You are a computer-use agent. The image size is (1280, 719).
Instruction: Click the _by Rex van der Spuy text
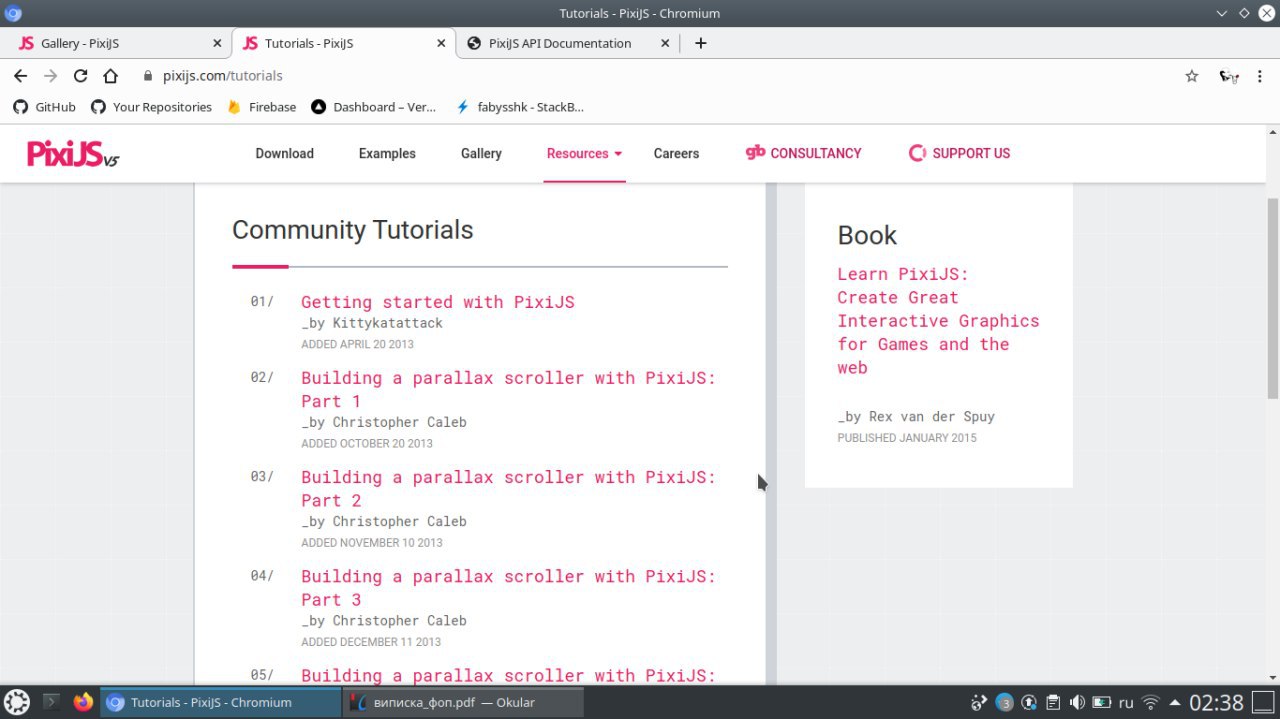pyautogui.click(x=916, y=416)
